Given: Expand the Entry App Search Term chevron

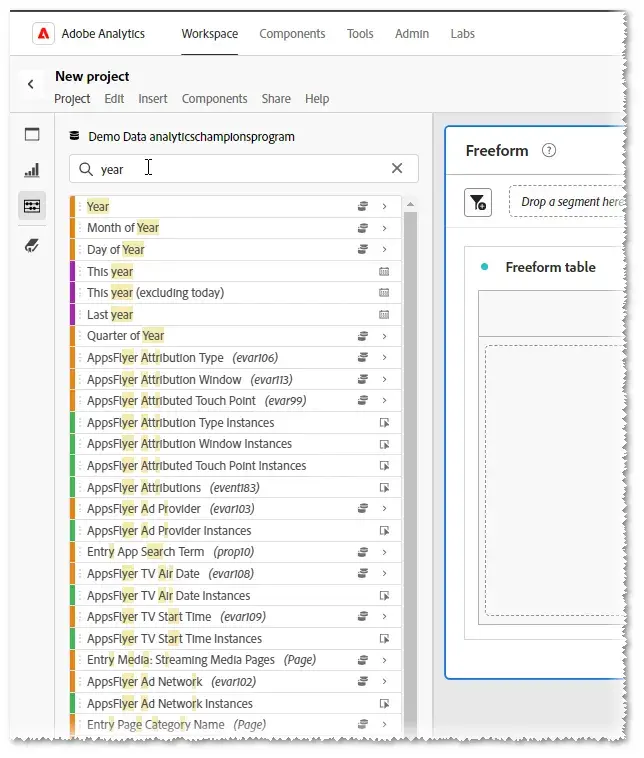Looking at the screenshot, I should tap(384, 552).
